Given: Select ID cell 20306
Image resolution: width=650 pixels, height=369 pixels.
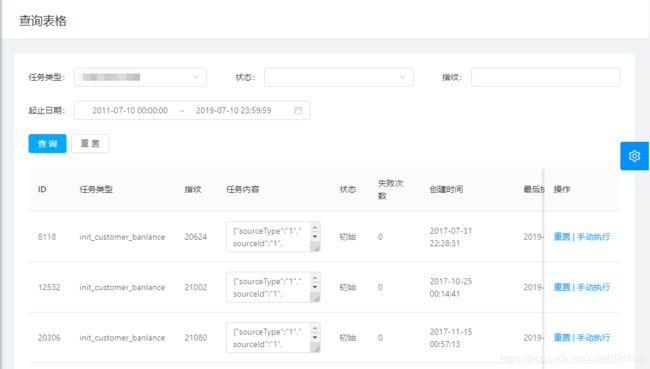Looking at the screenshot, I should pyautogui.click(x=49, y=337).
